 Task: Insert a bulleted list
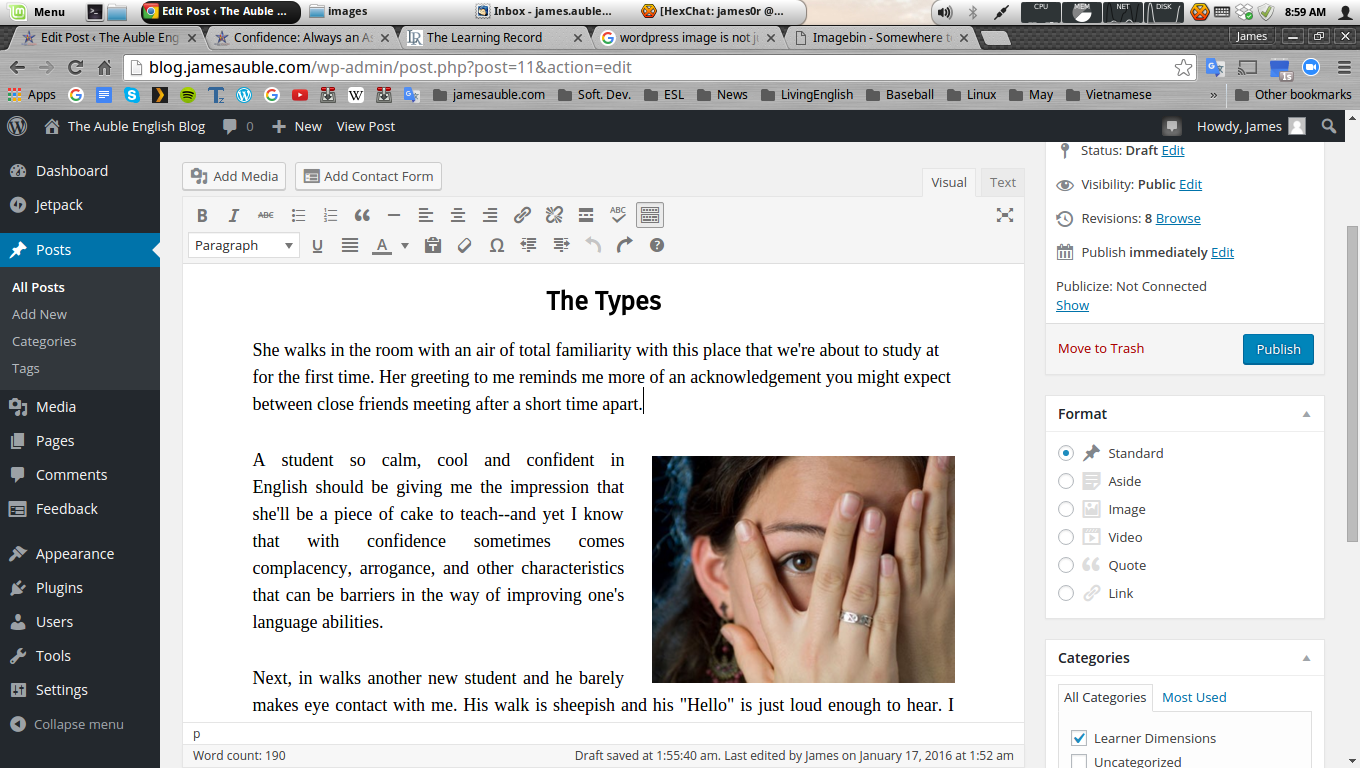[x=298, y=215]
